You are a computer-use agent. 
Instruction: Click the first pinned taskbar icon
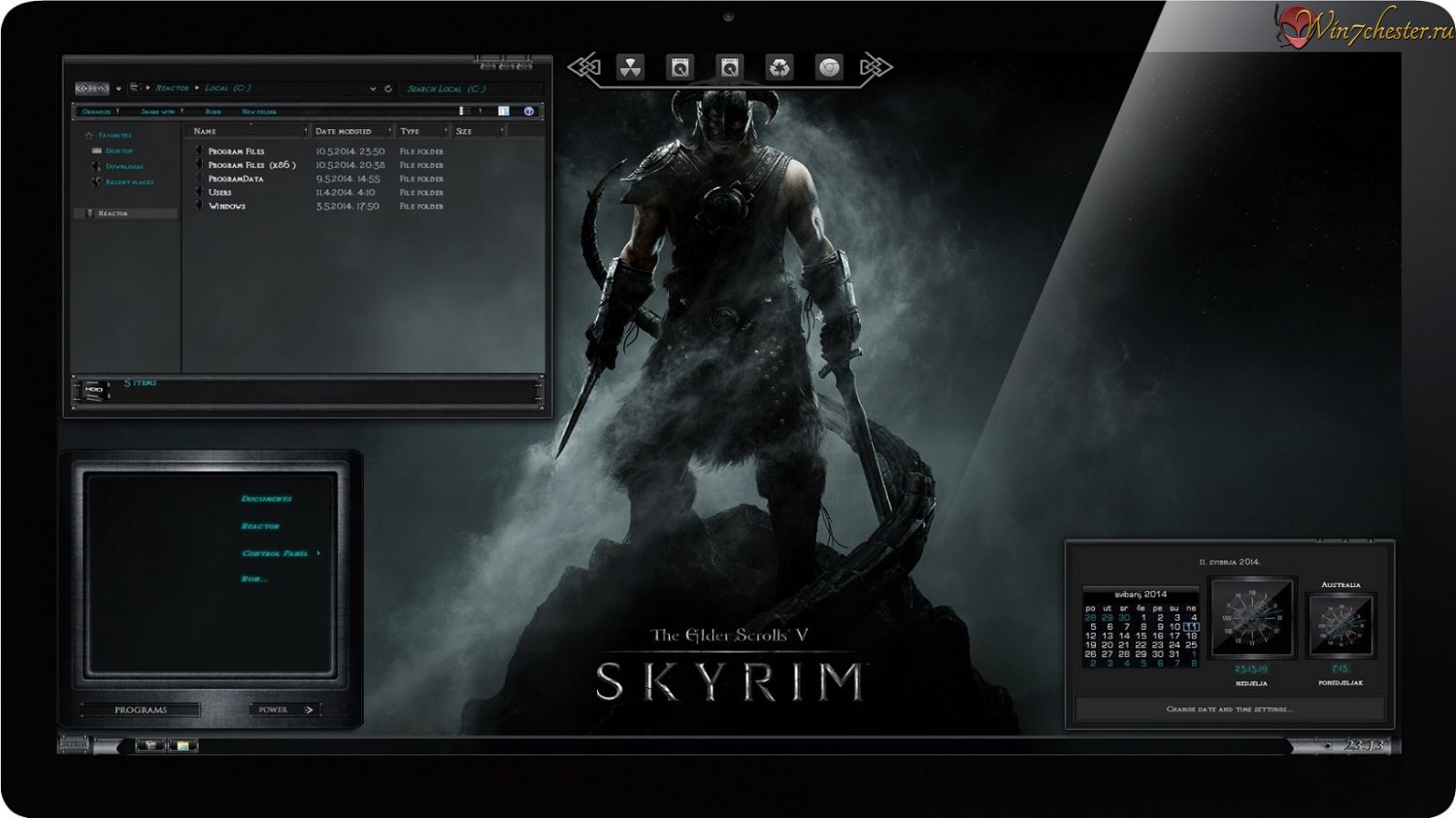pos(149,745)
